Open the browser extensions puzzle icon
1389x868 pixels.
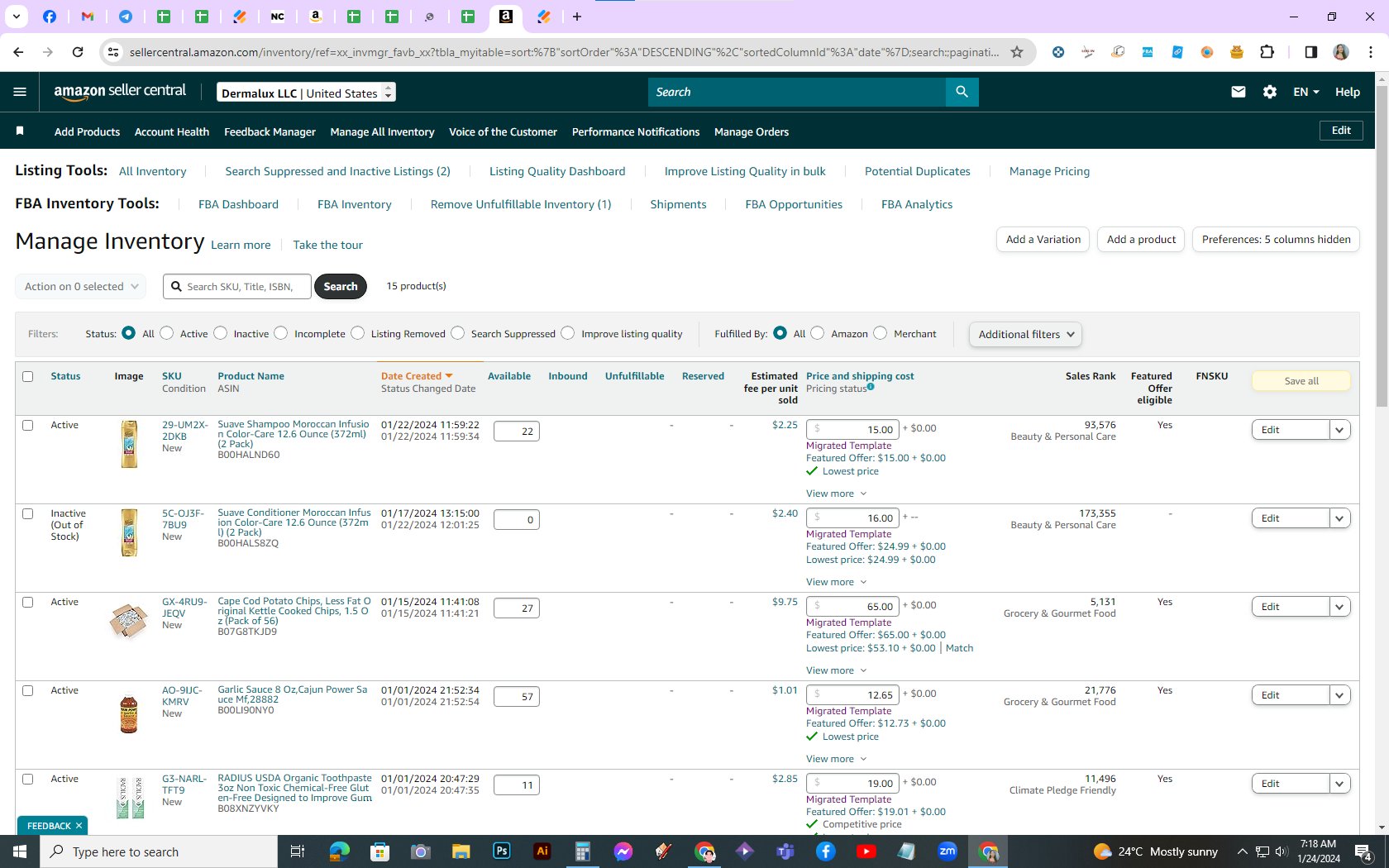[1267, 52]
